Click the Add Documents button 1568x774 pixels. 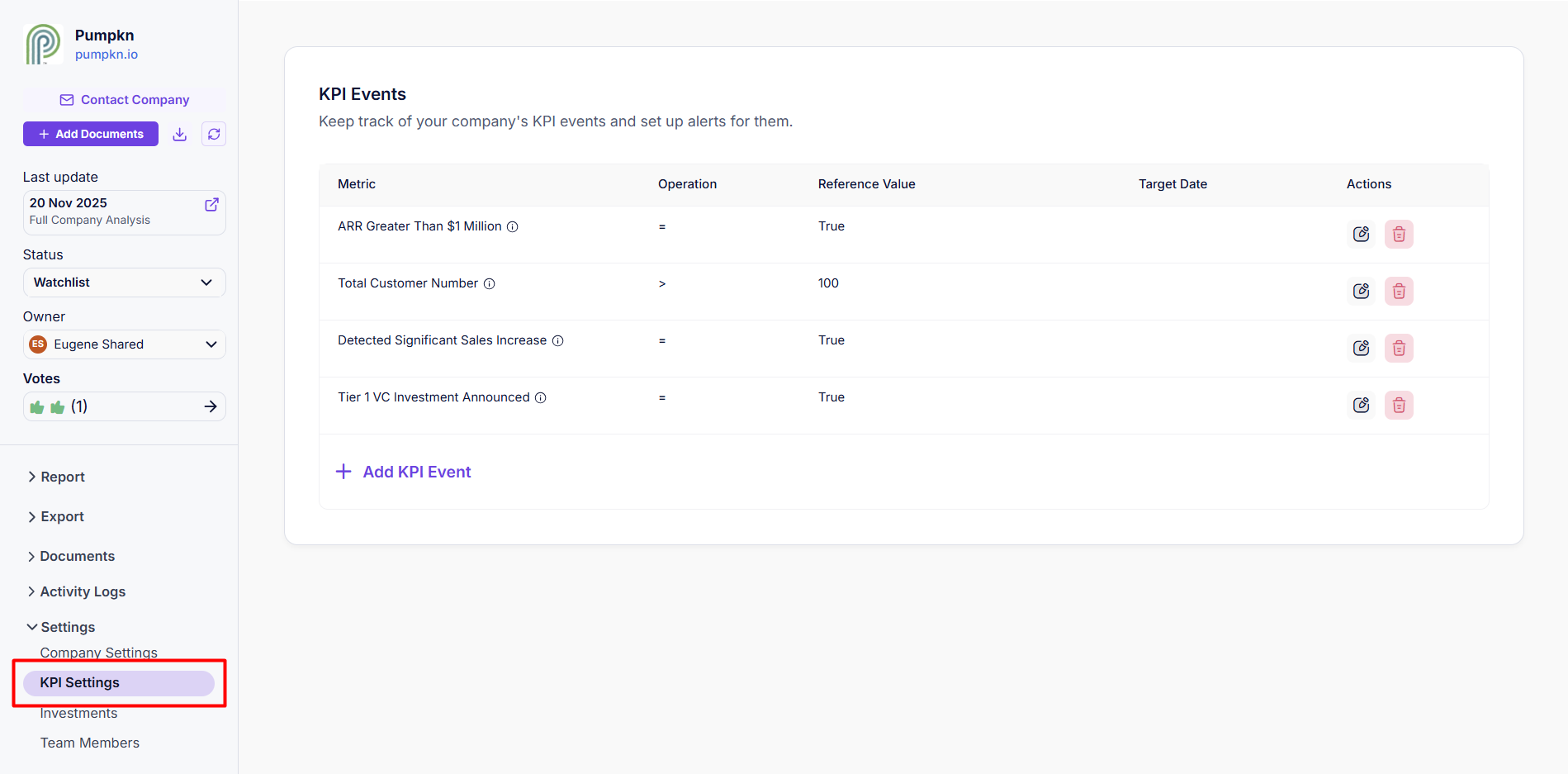coord(91,134)
